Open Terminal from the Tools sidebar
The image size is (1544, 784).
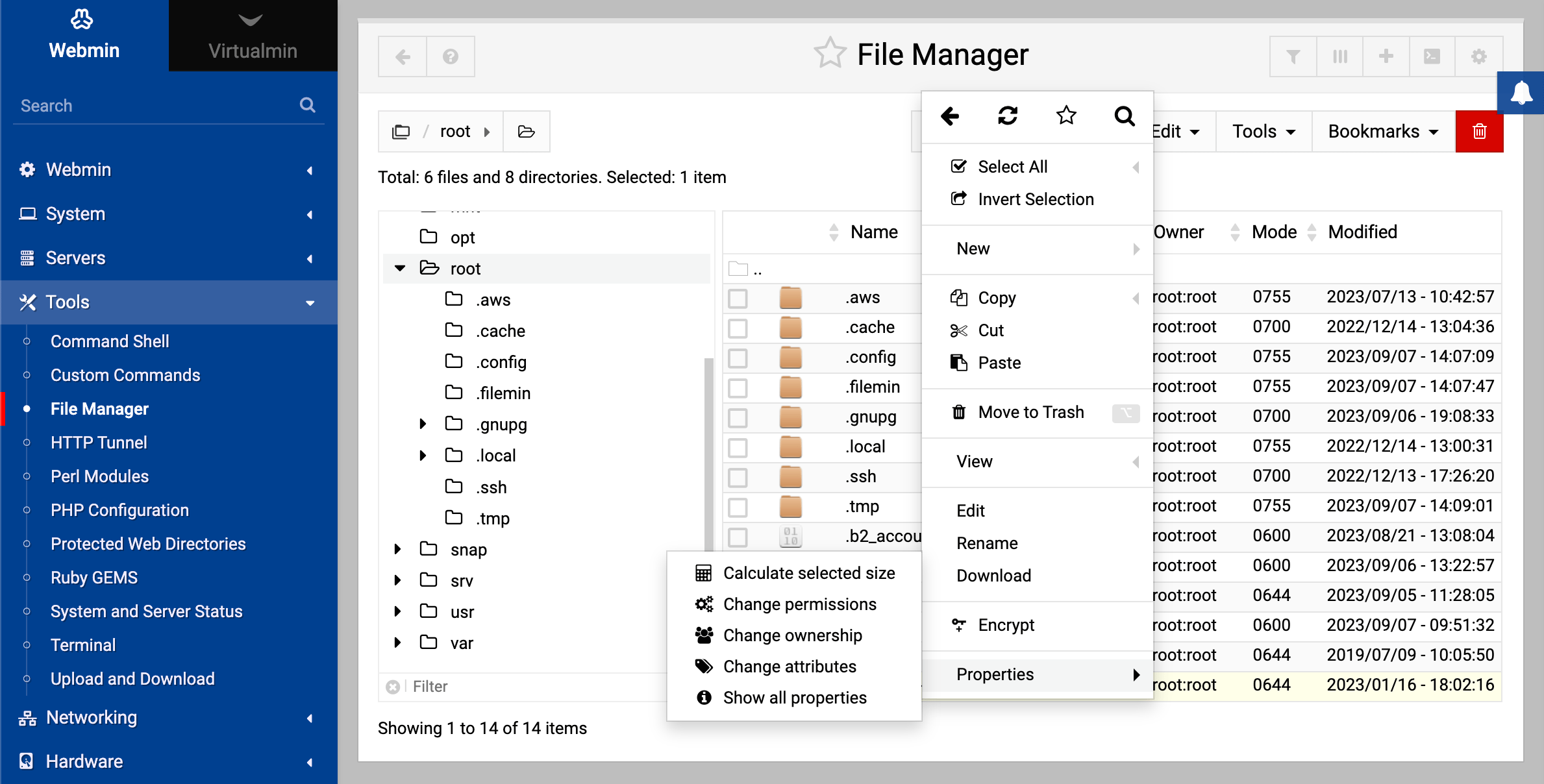coord(83,645)
